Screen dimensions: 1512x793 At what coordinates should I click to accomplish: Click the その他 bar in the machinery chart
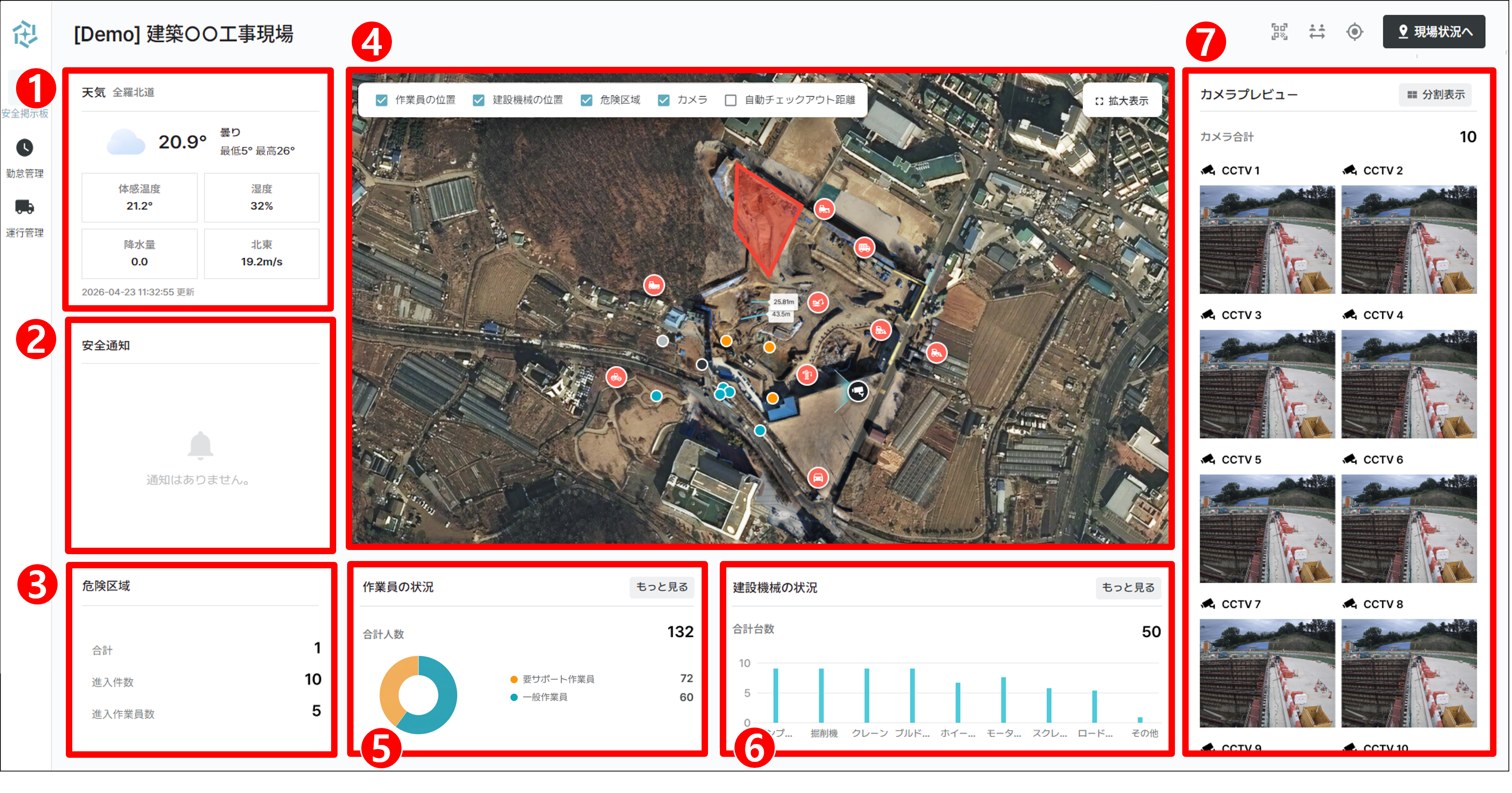(x=1140, y=720)
